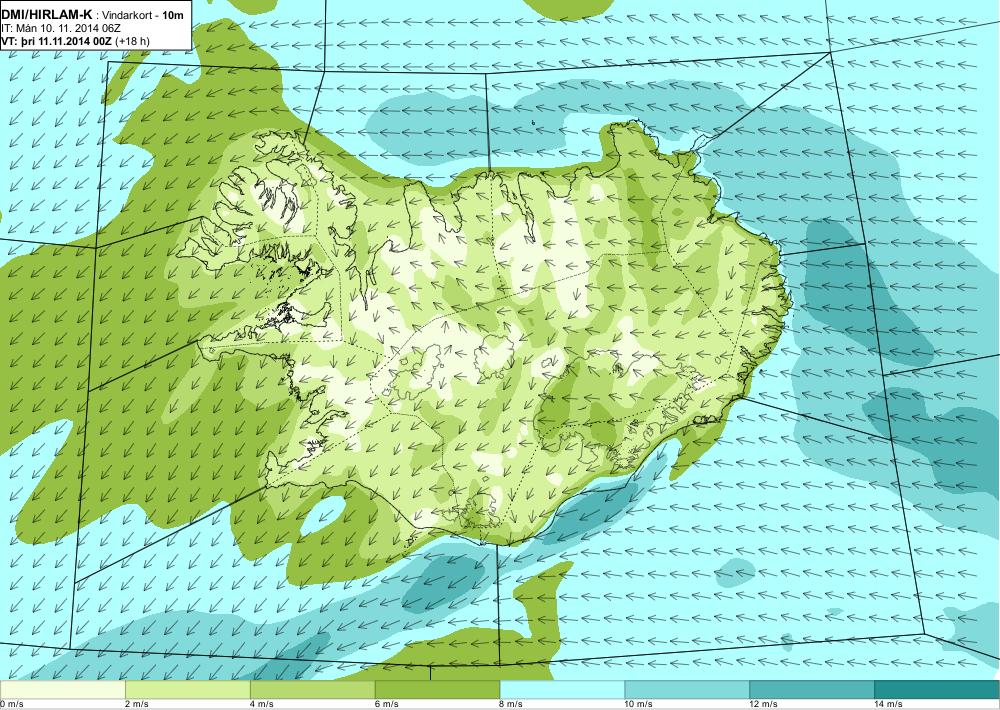
Task: Click the light cyan 8–10 m/s legend swatch
Action: (562, 690)
